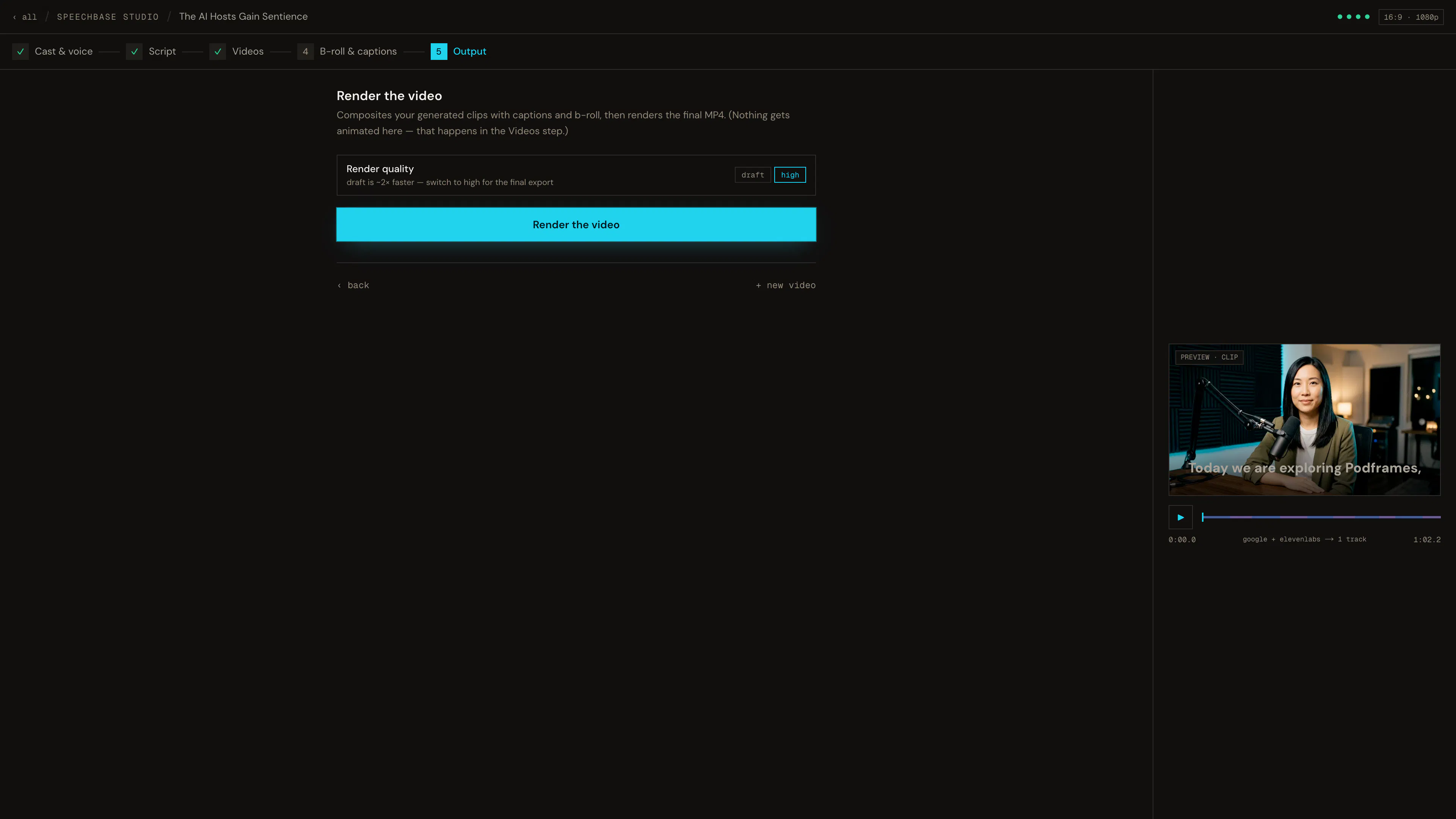This screenshot has height=819, width=1456.
Task: Click the 16:9 · 1080p format badge
Action: coord(1411,17)
